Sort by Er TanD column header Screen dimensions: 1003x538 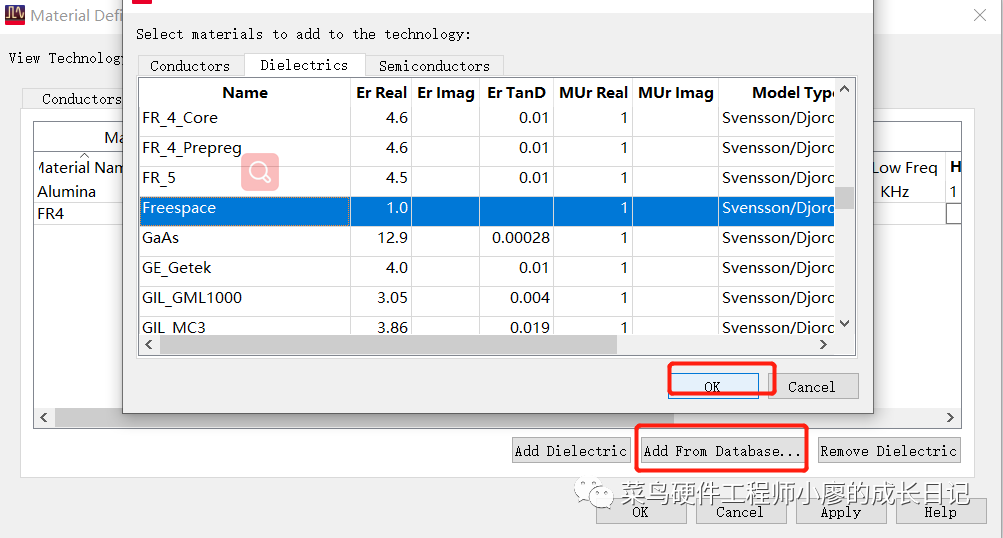pyautogui.click(x=516, y=93)
